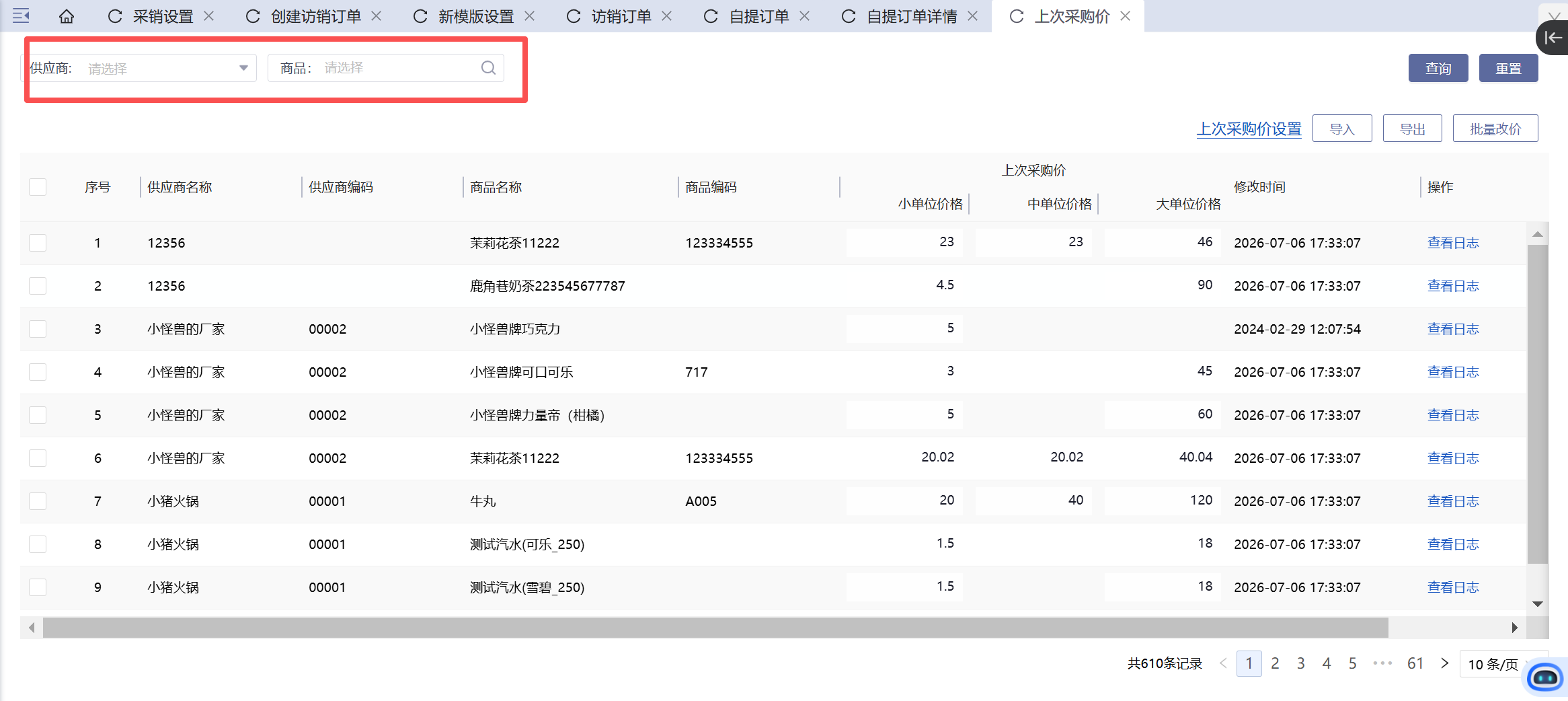
Task: Open the 商品 select field
Action: pos(386,68)
